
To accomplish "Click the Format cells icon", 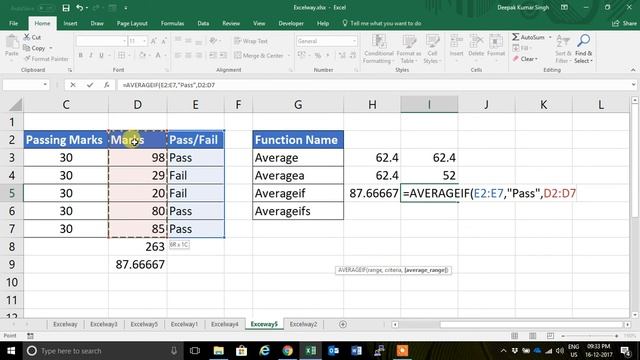I will point(496,46).
